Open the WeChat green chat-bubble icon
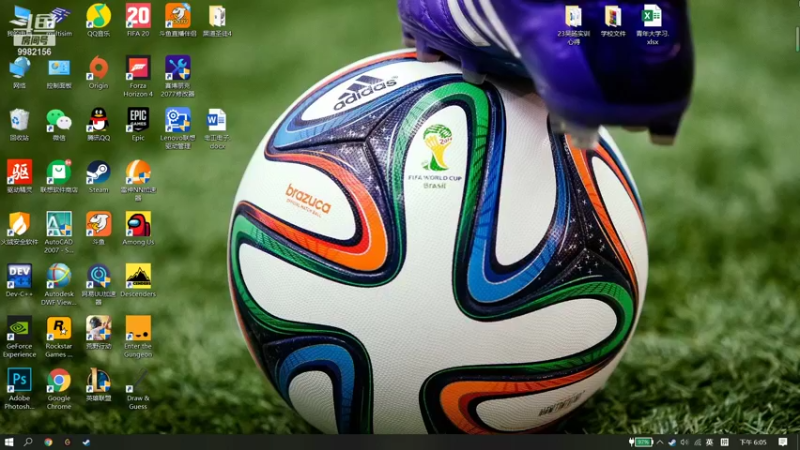Image resolution: width=800 pixels, height=450 pixels. (59, 124)
